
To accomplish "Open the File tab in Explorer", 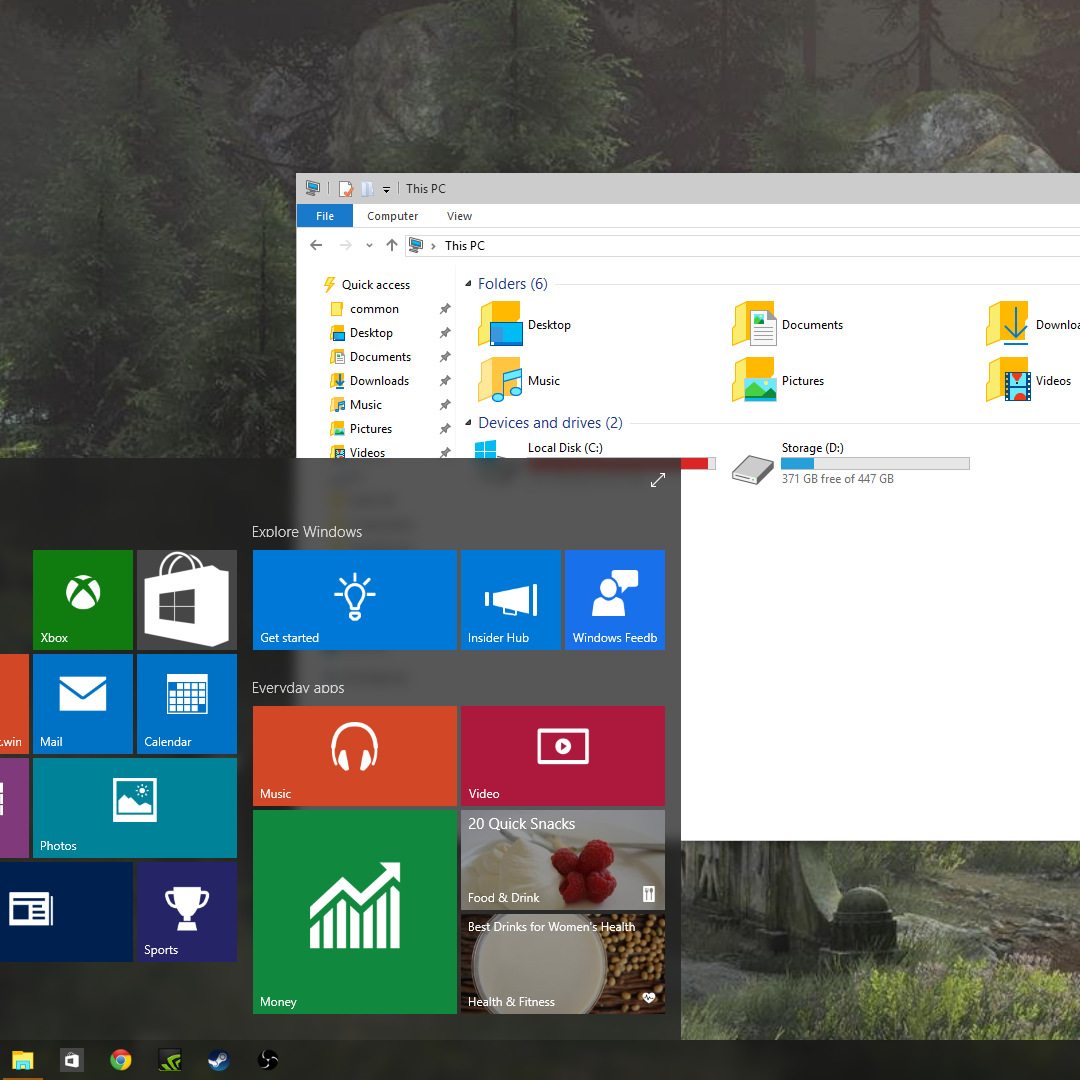I will pos(324,216).
